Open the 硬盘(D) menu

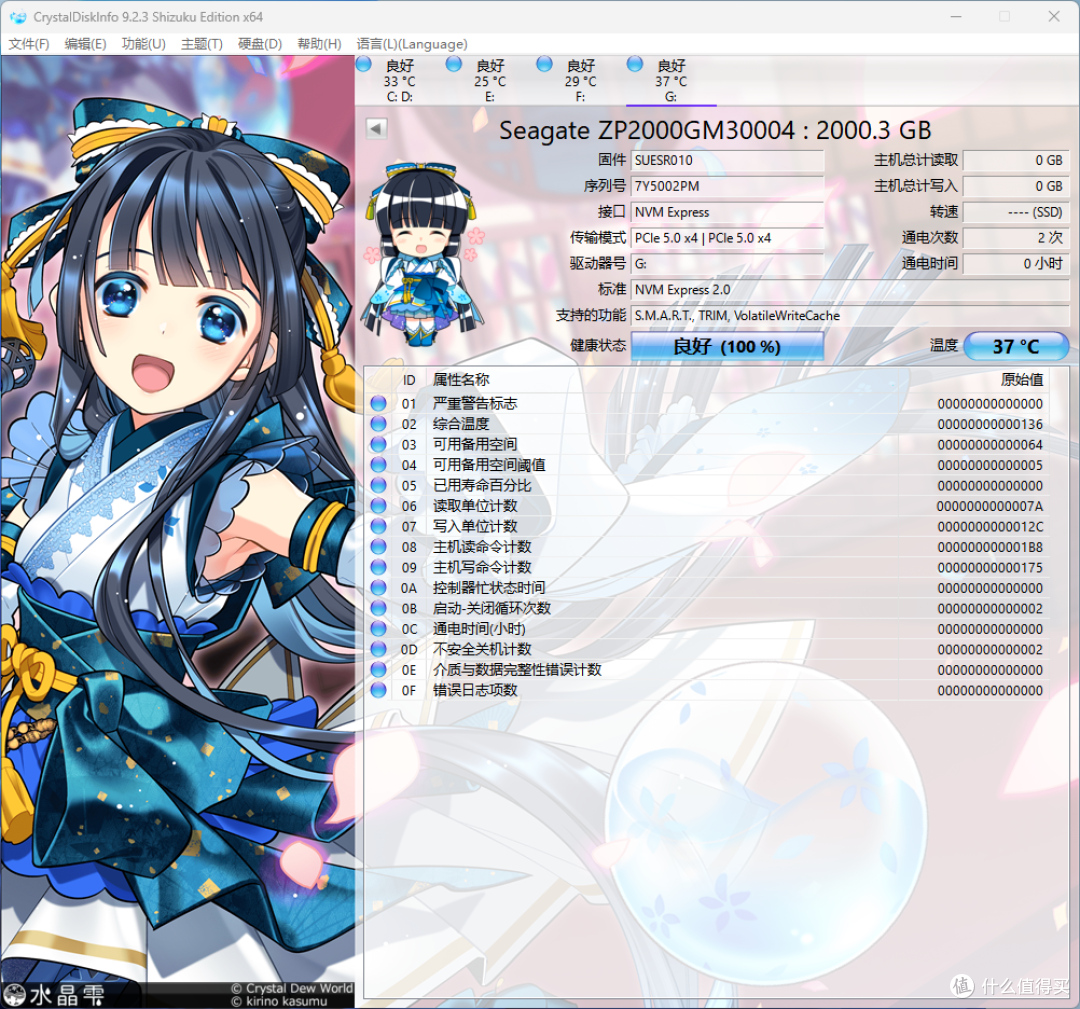[x=260, y=44]
